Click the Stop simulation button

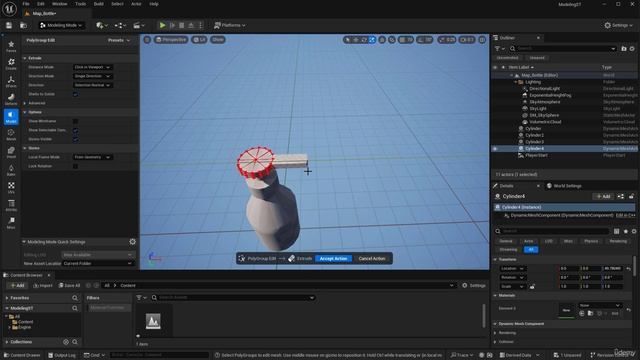point(182,25)
